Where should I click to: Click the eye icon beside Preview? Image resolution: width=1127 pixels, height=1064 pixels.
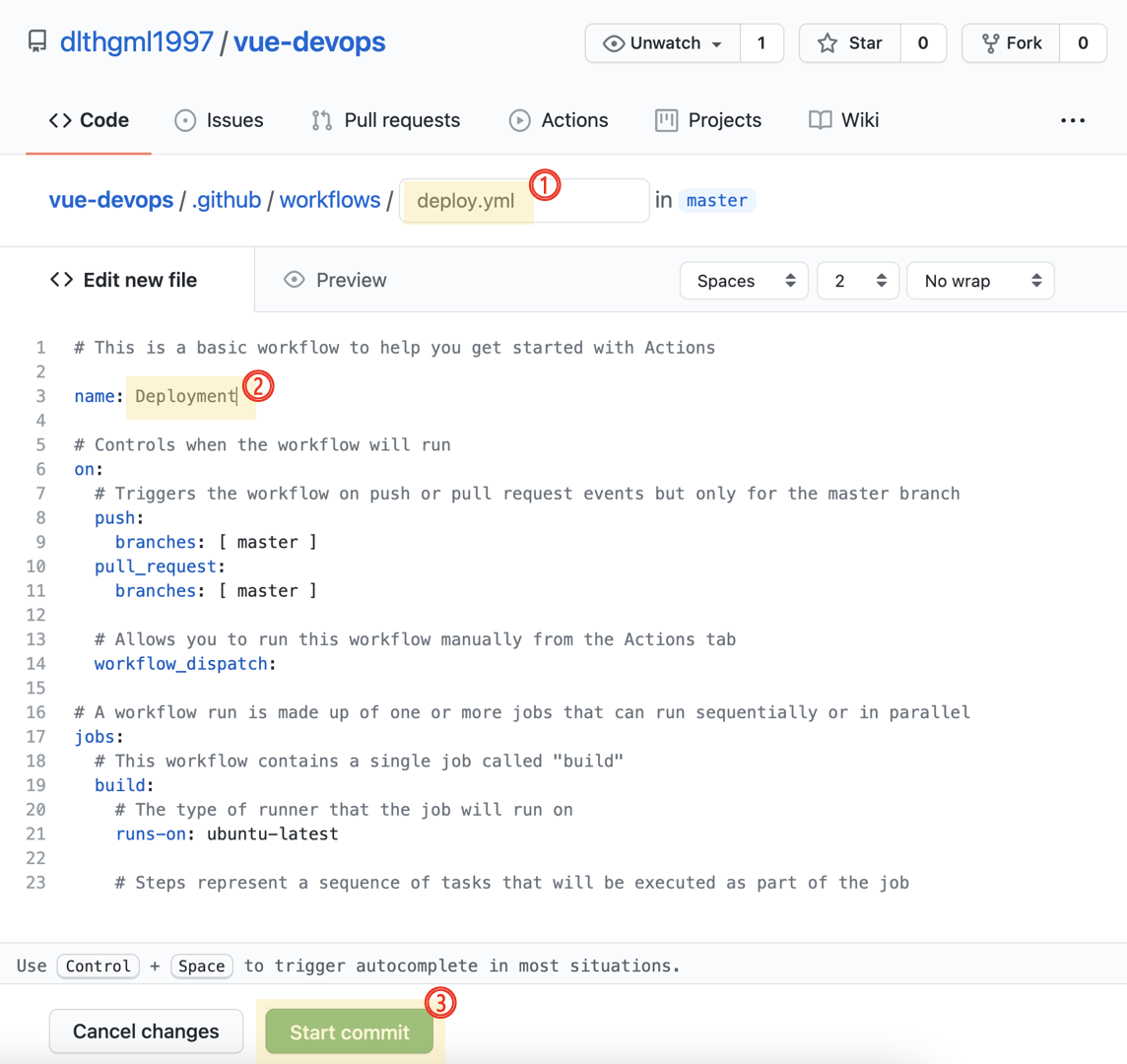[x=294, y=280]
